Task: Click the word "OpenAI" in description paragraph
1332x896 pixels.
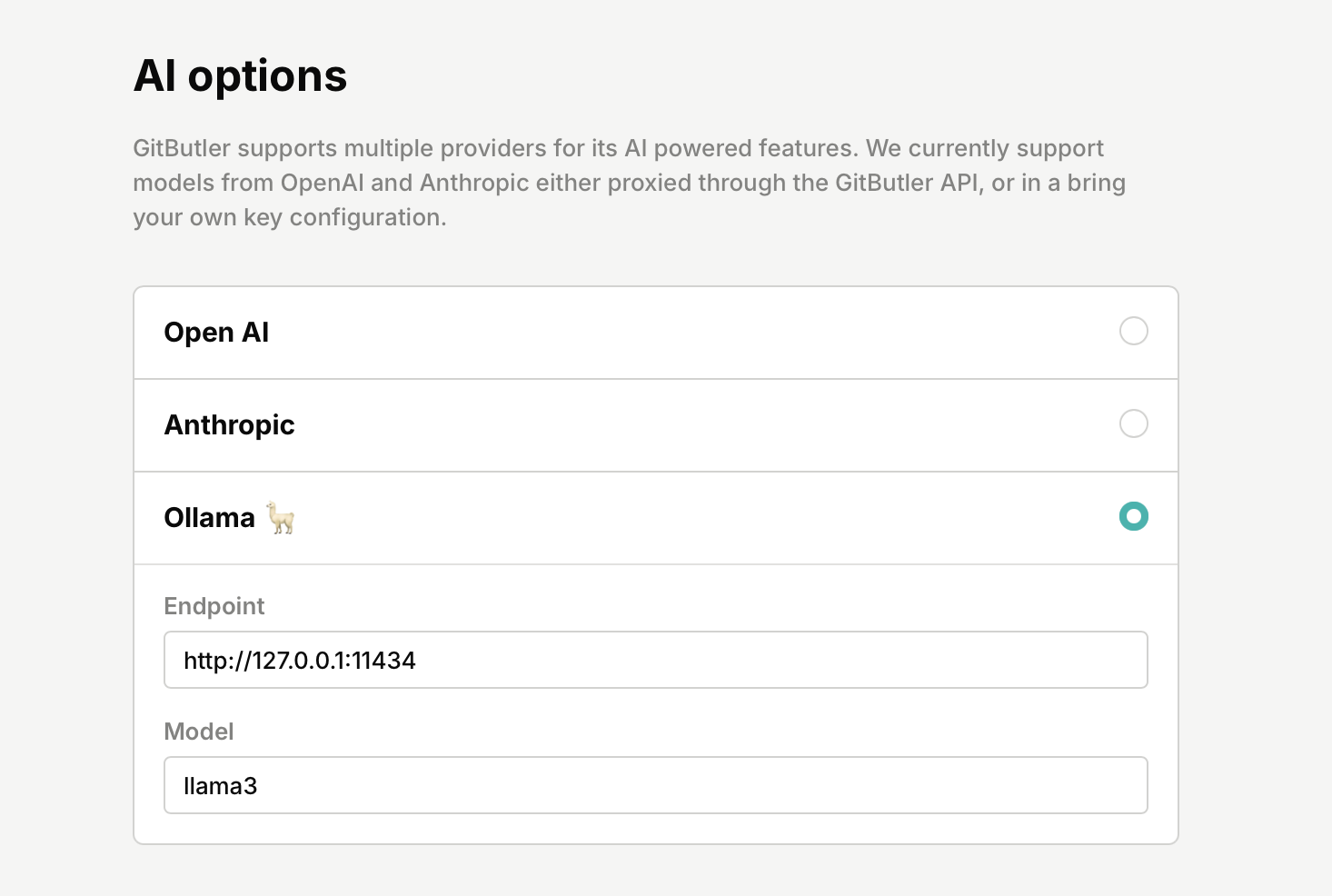Action: click(x=322, y=183)
